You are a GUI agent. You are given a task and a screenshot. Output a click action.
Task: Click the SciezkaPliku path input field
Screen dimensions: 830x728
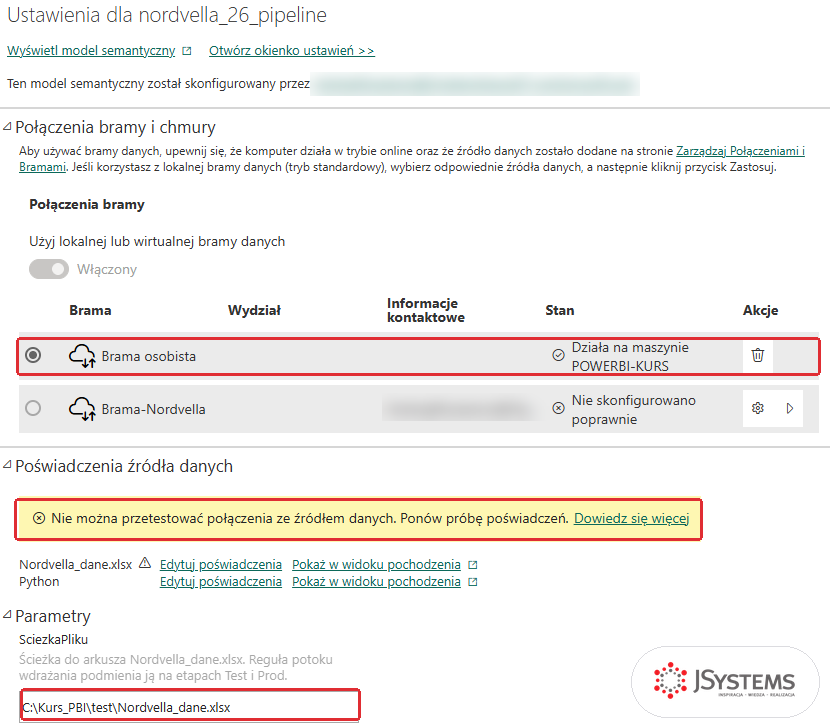click(x=190, y=707)
